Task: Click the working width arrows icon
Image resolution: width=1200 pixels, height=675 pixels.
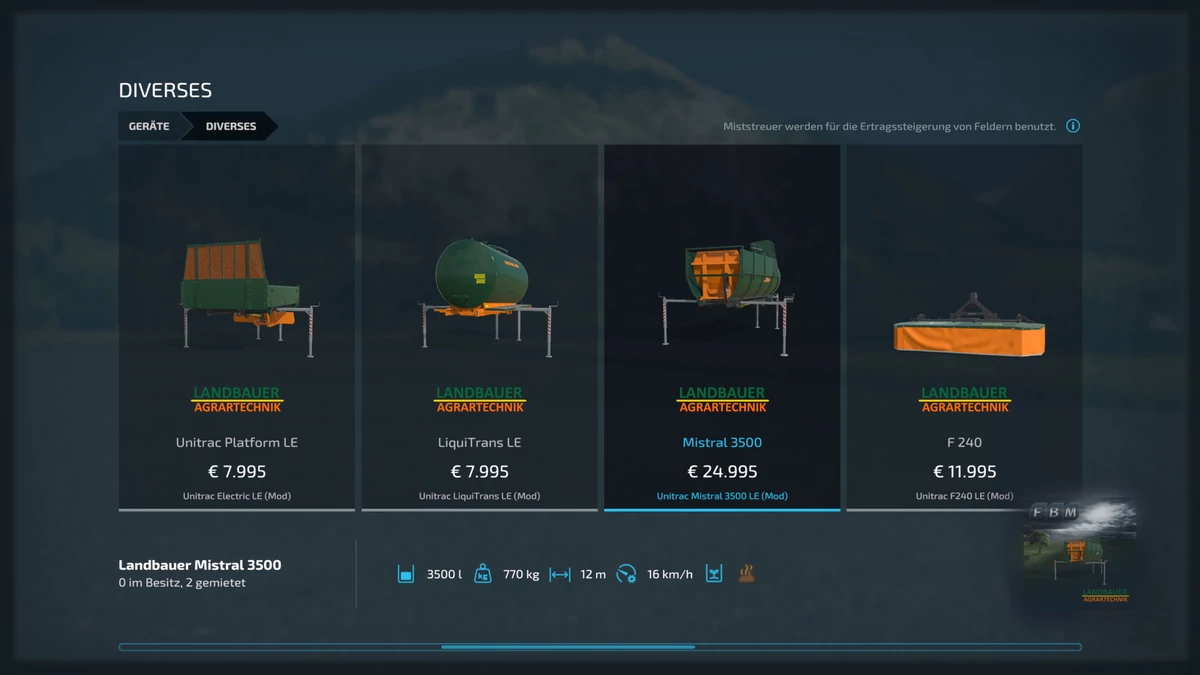Action: tap(560, 574)
